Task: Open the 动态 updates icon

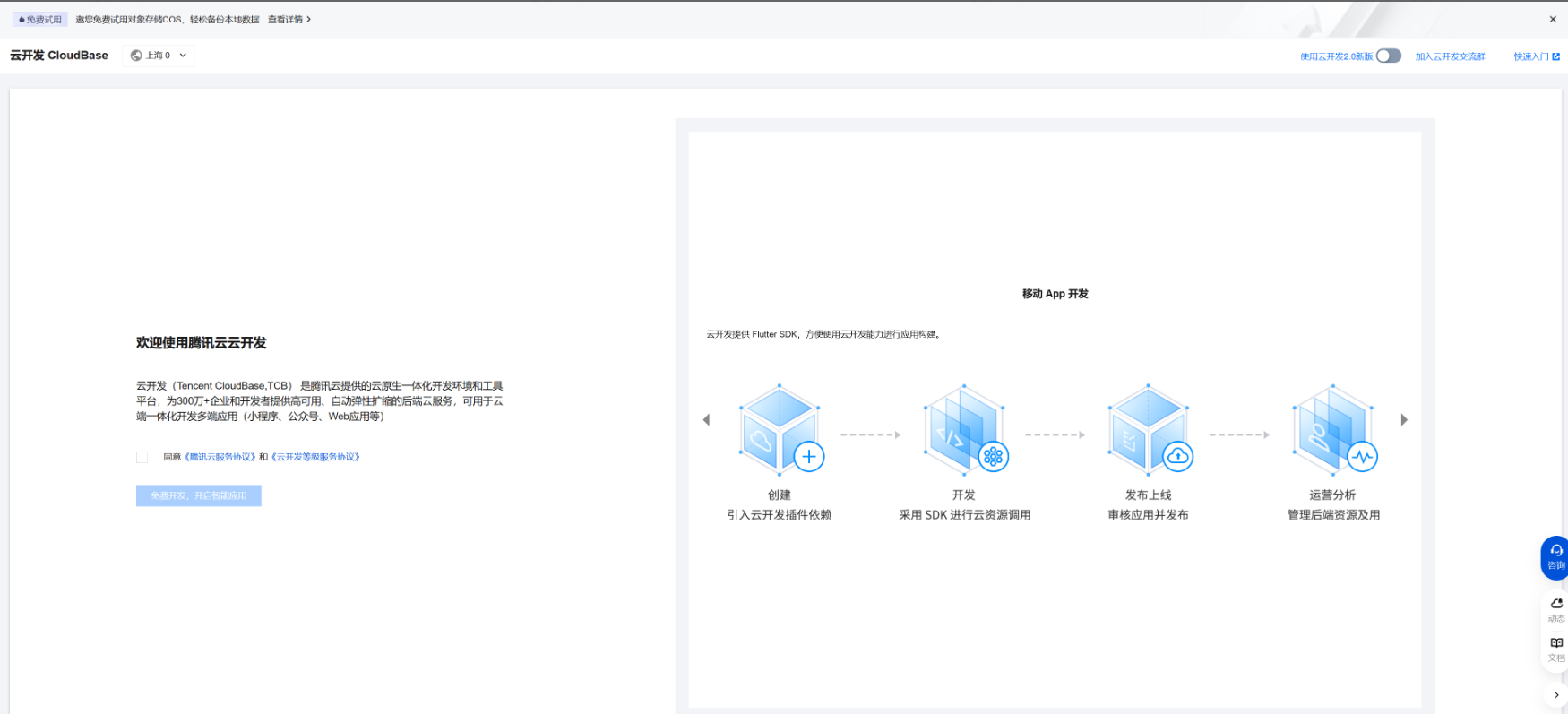Action: 1556,608
